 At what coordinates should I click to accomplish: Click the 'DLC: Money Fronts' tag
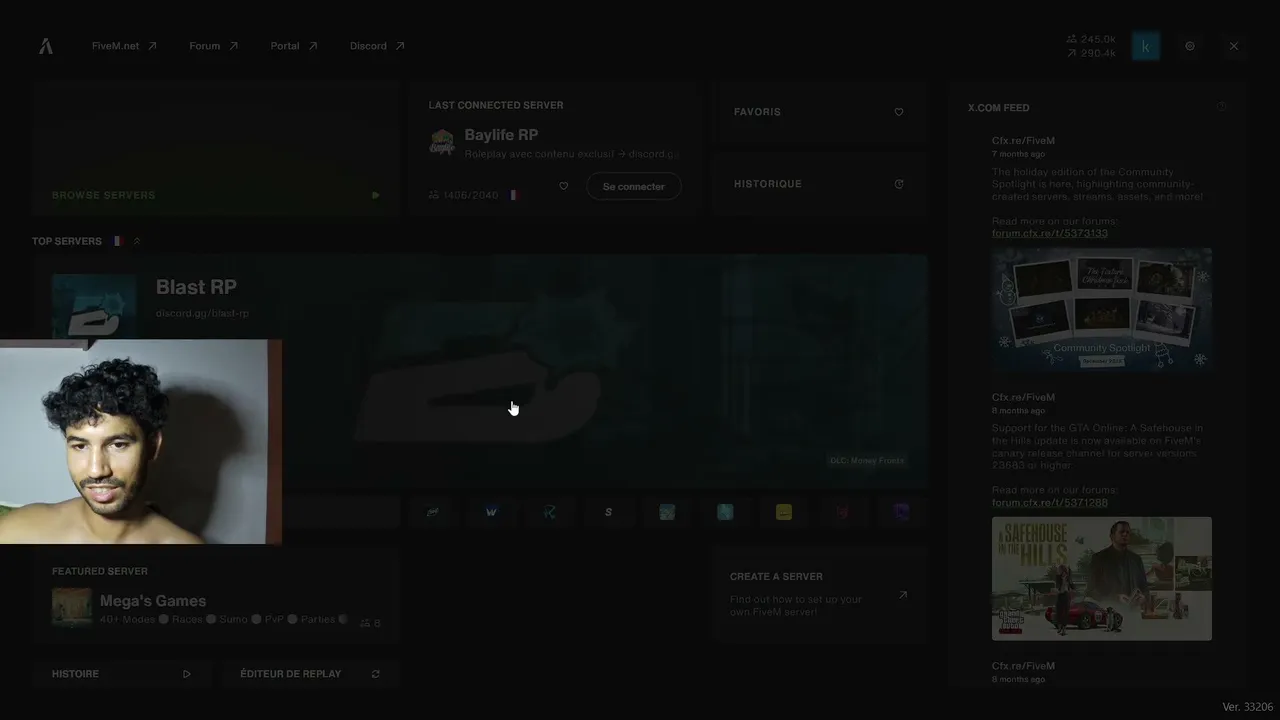[x=867, y=461]
